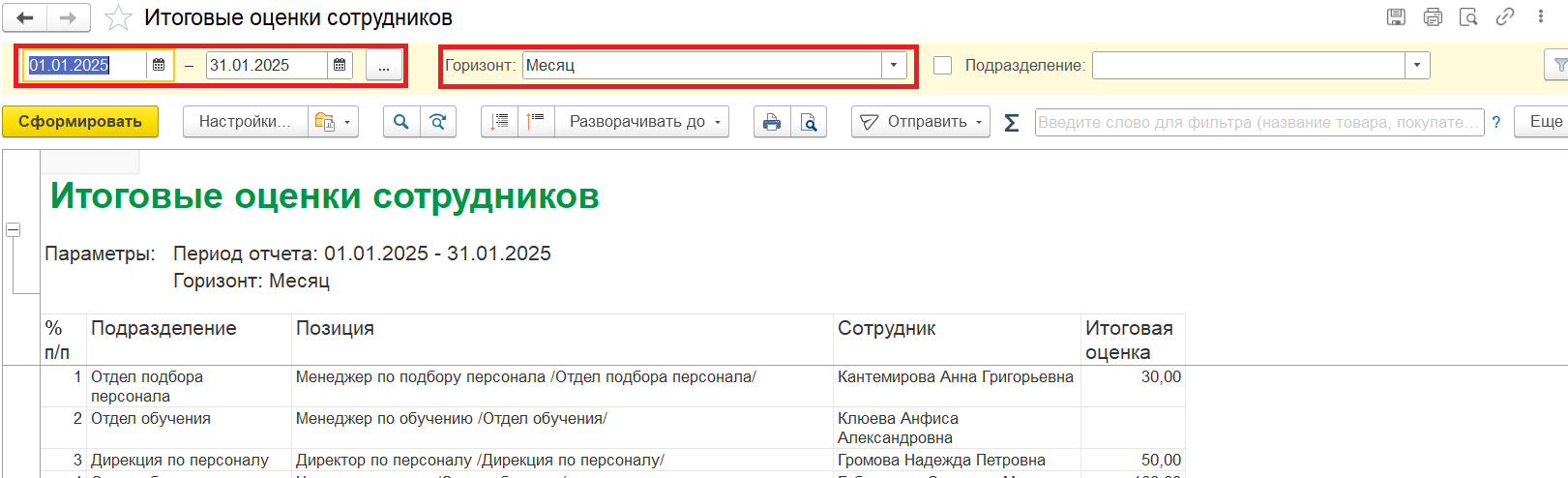Click the toolbar print icon
The width and height of the screenshot is (1568, 478).
(x=772, y=122)
